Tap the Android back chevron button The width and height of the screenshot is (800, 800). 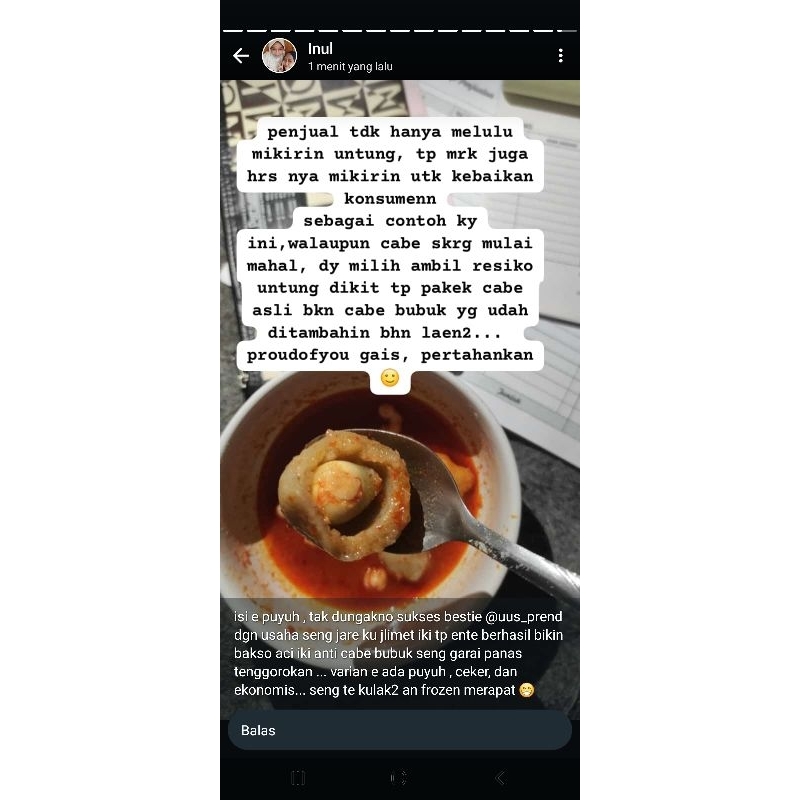pos(500,778)
